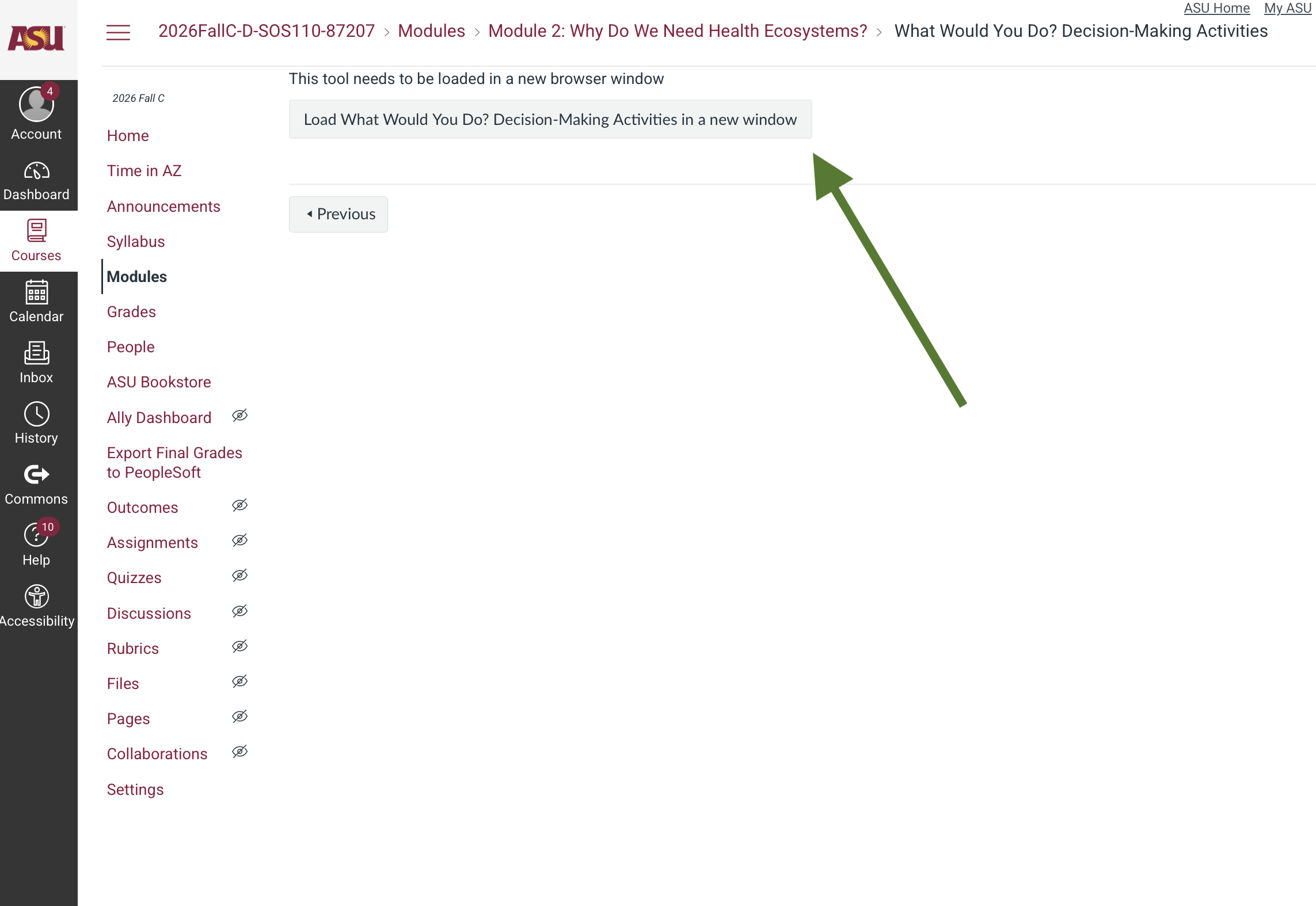Open the People navigation link
This screenshot has height=906, width=1316.
pyautogui.click(x=131, y=347)
